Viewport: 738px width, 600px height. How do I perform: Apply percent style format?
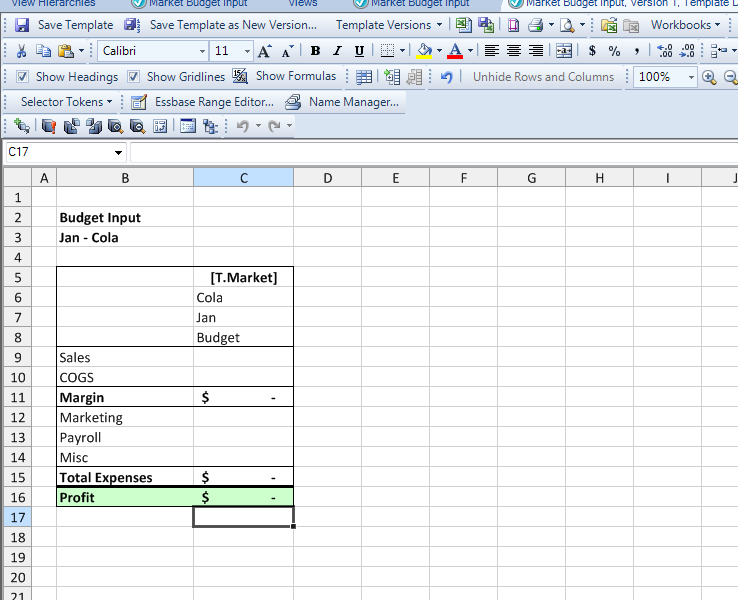pos(614,51)
